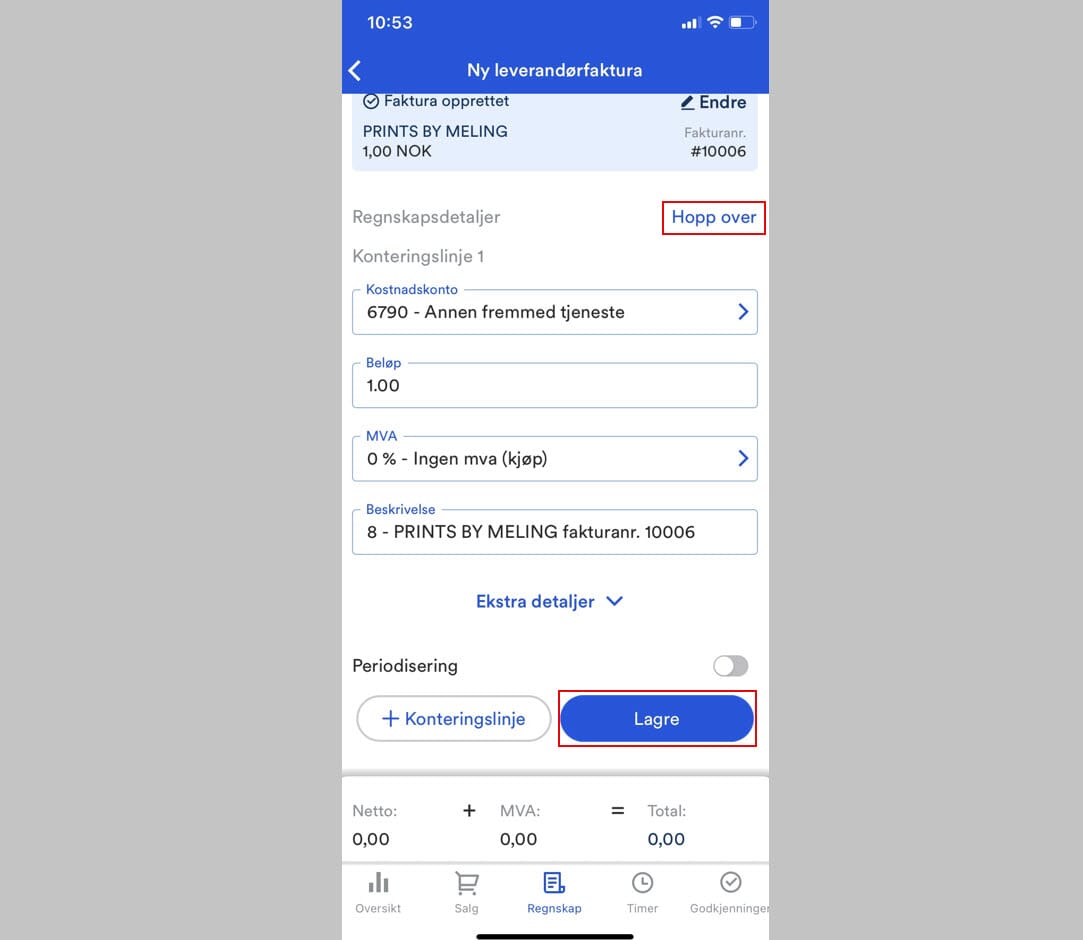Open MVA rate selector
1083x940 pixels.
(555, 459)
